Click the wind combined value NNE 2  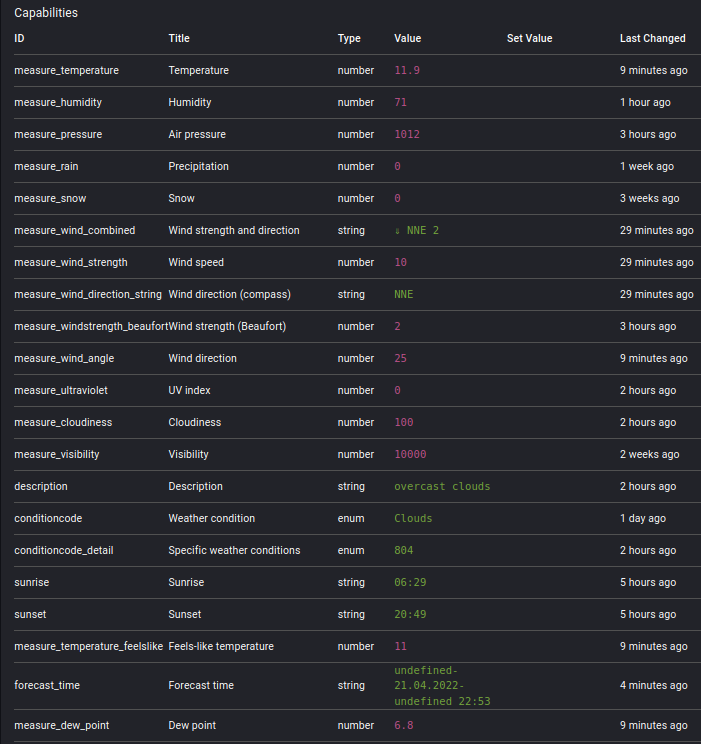417,230
